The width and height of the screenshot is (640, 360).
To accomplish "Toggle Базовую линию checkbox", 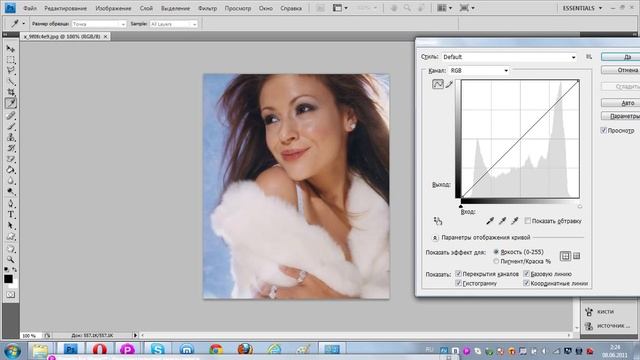I will pos(527,273).
